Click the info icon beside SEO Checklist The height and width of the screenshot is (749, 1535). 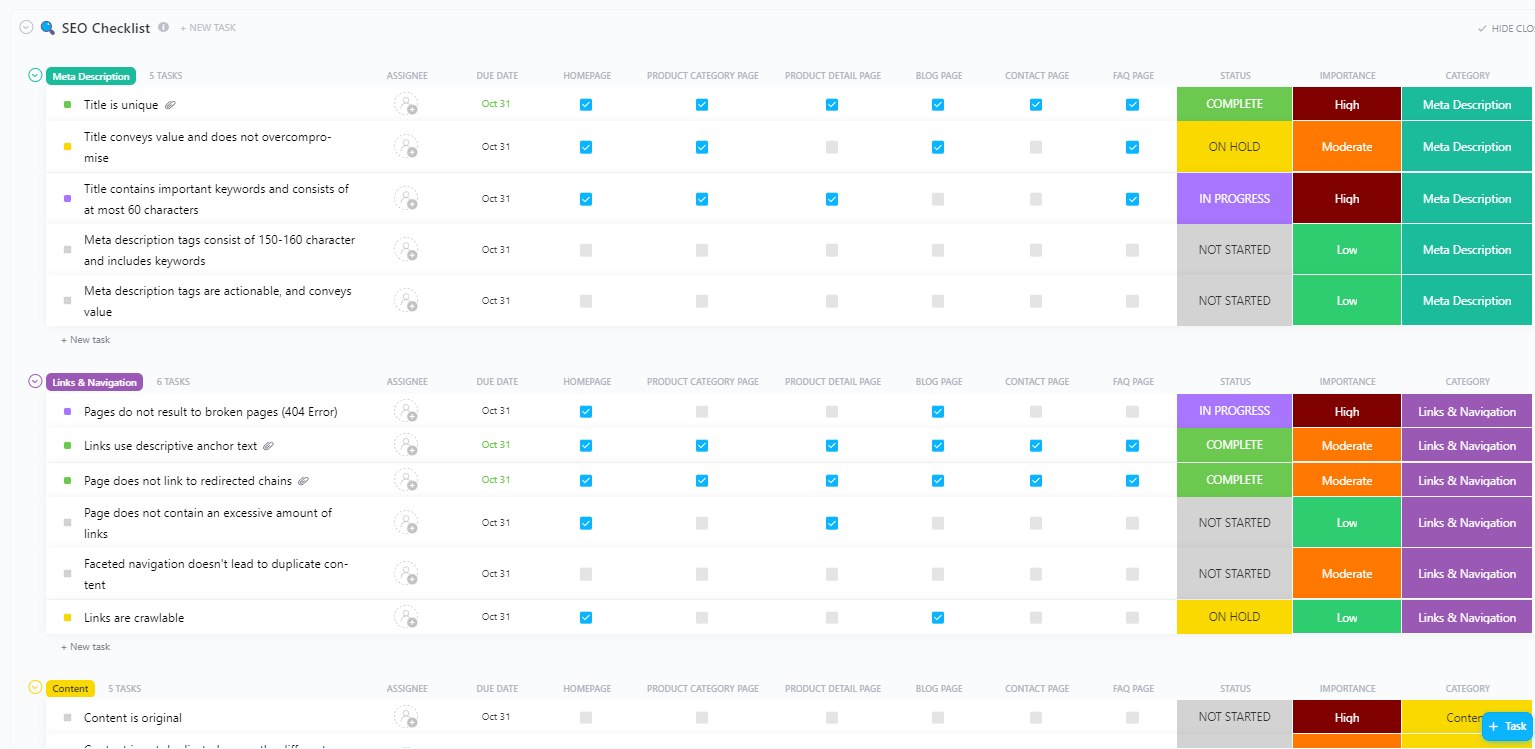click(164, 28)
